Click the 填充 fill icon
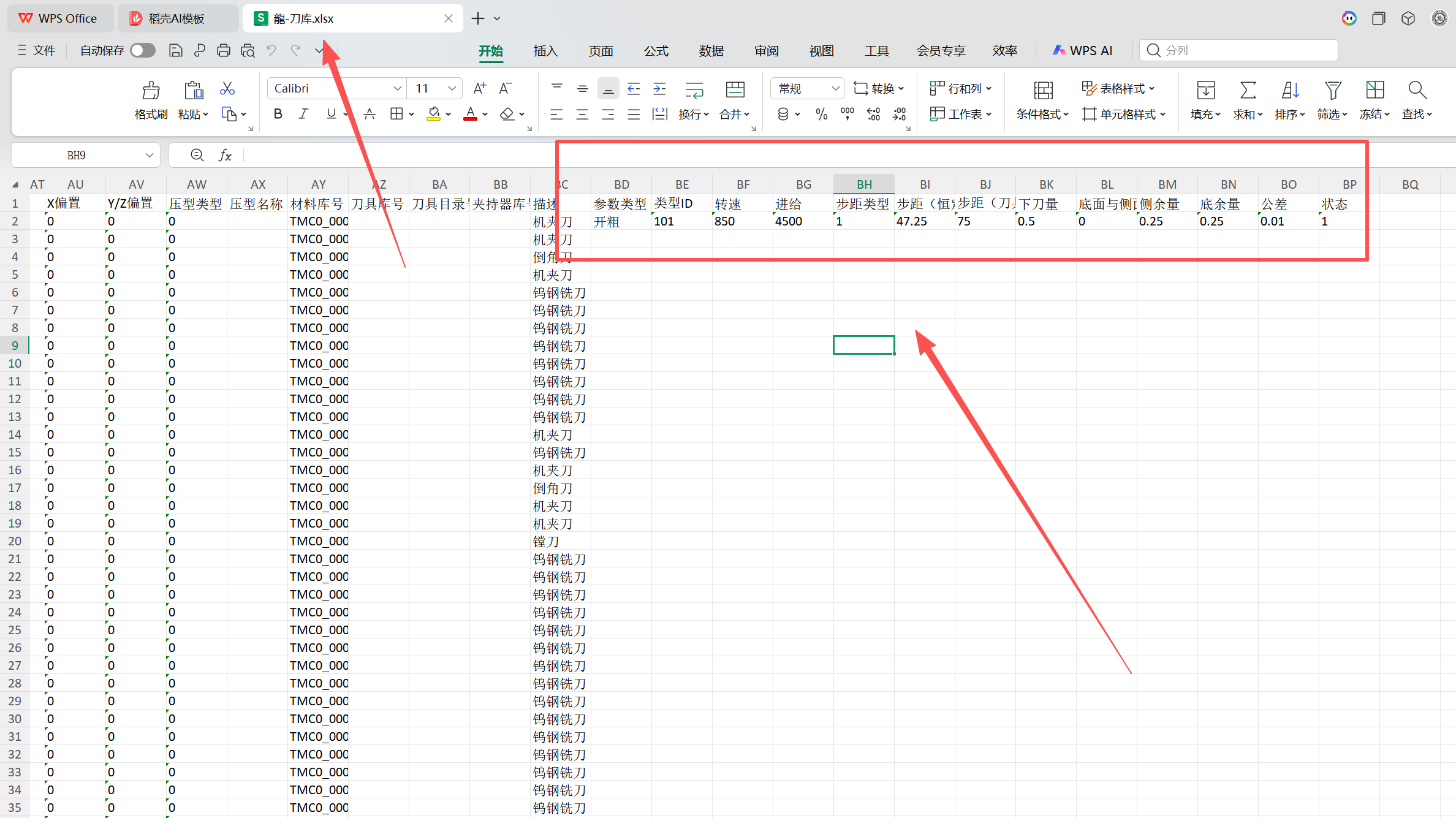The height and width of the screenshot is (818, 1456). [1205, 91]
